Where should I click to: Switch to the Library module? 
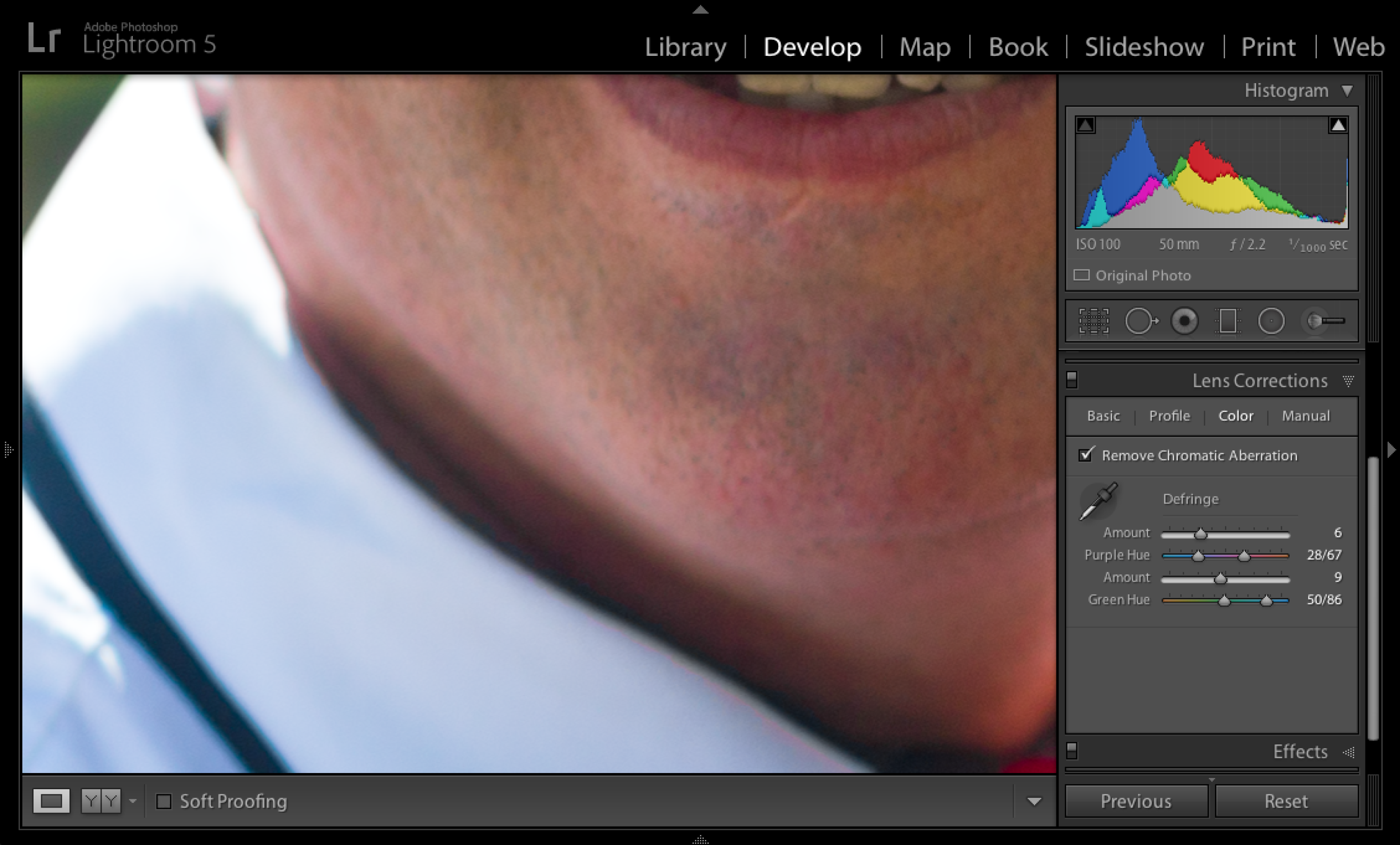point(685,47)
